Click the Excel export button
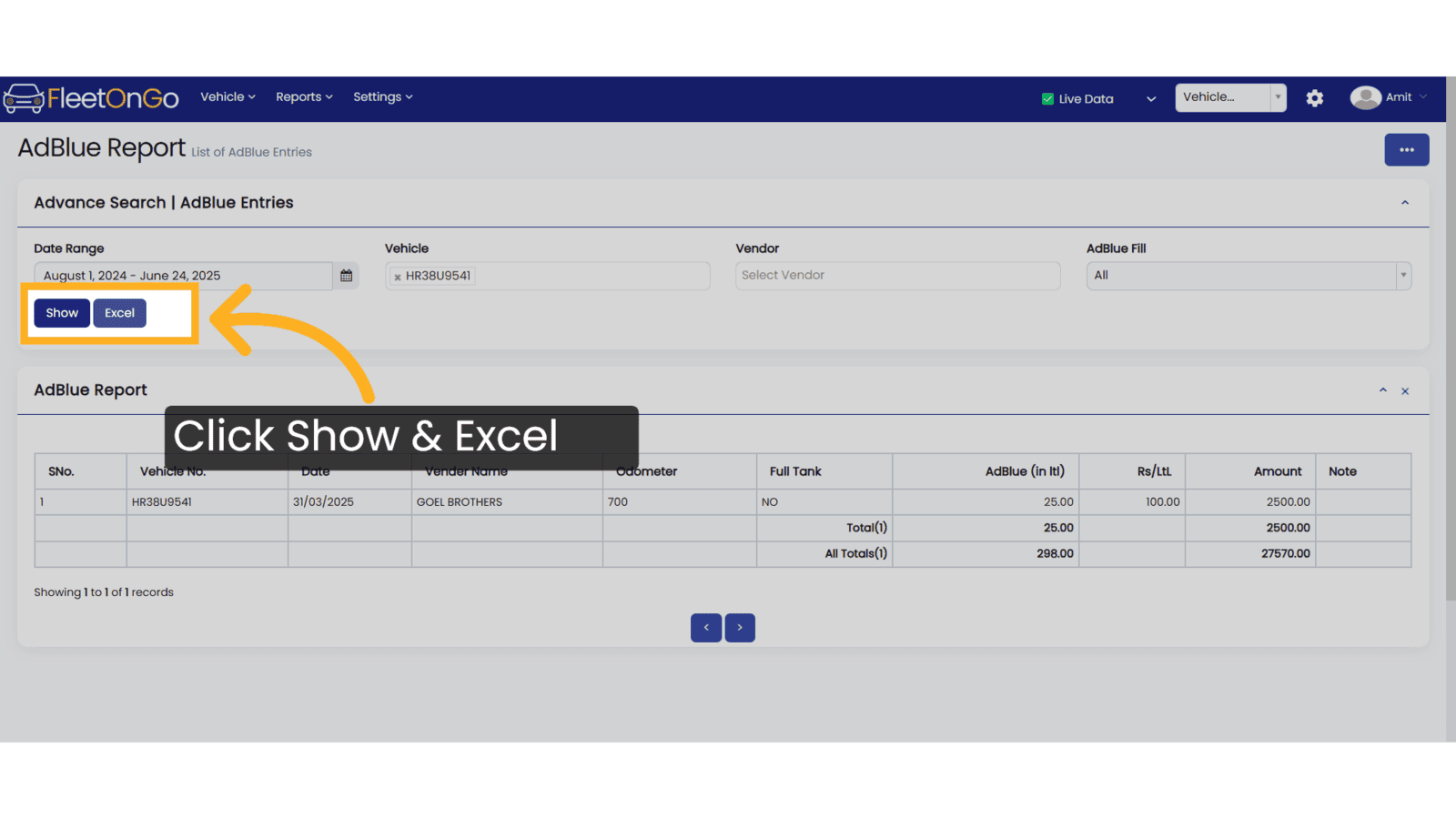This screenshot has width=1456, height=819. (119, 313)
